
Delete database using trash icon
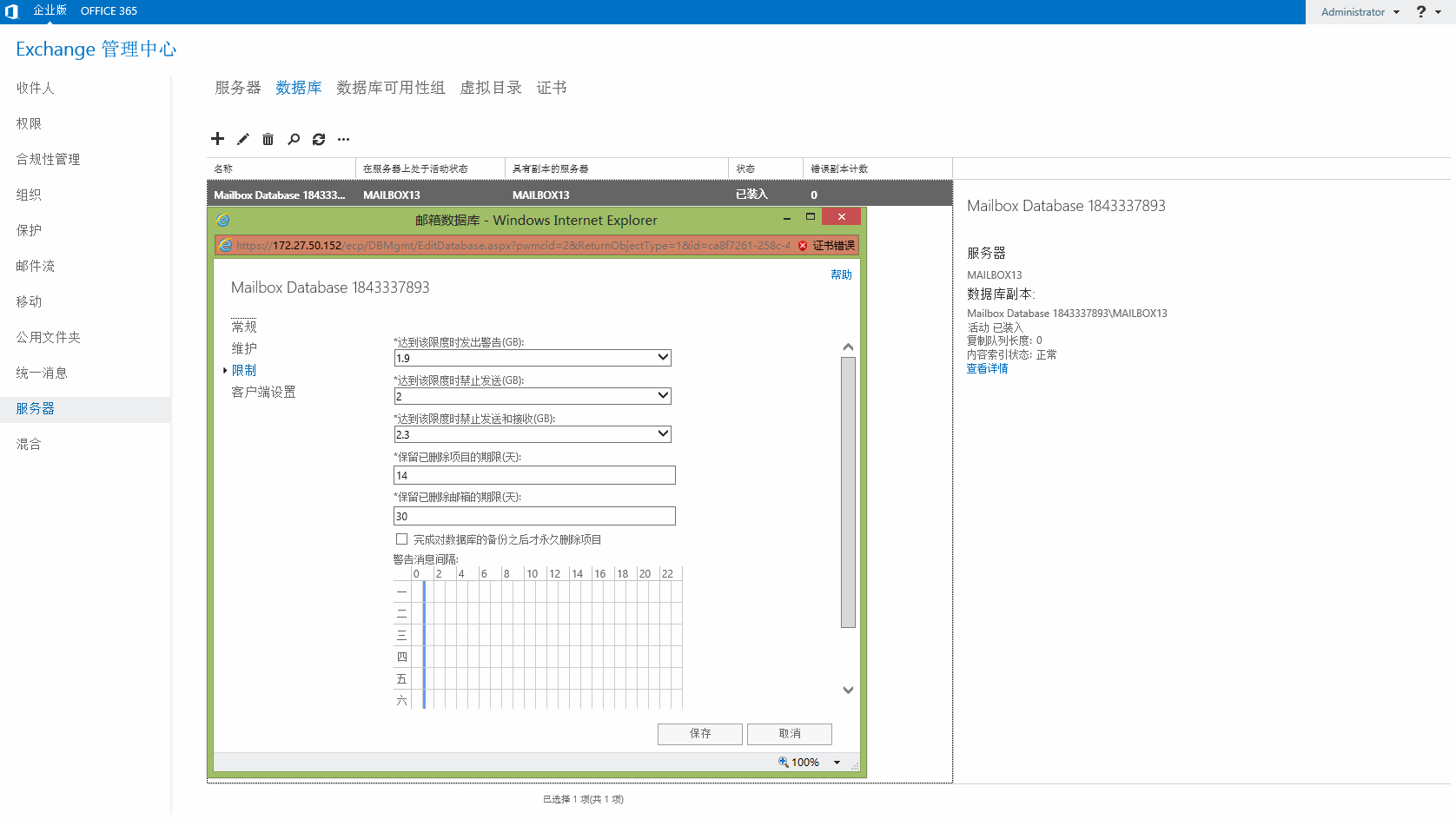(268, 139)
